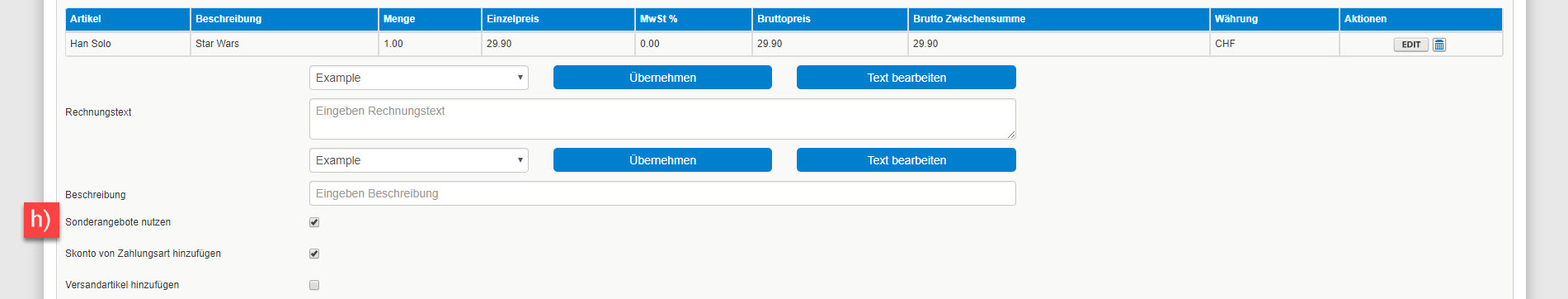Click upper Text bearbeiten button

click(906, 78)
